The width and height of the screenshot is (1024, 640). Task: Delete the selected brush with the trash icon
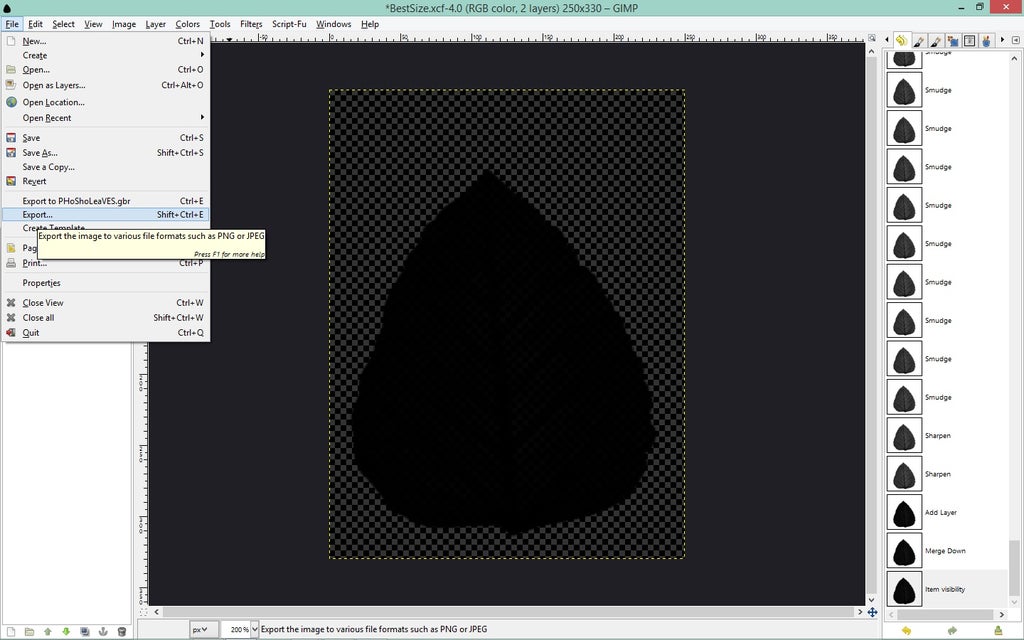click(x=122, y=630)
